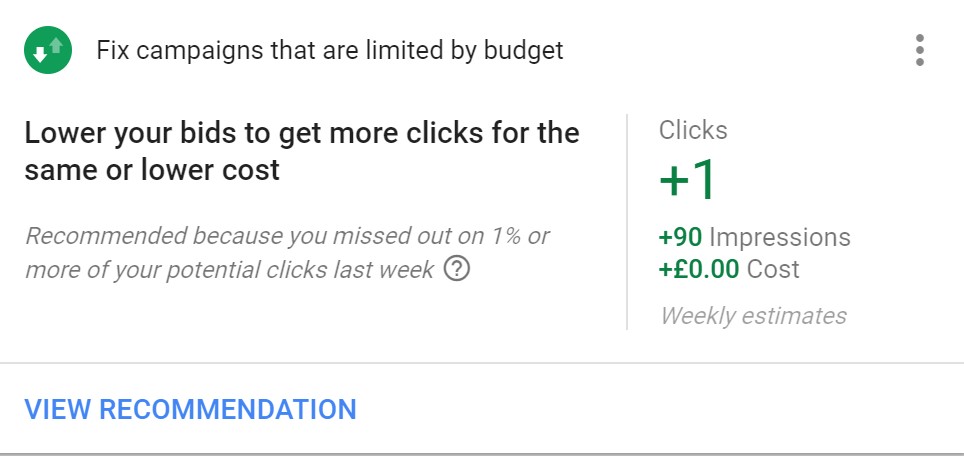This screenshot has width=964, height=456.
Task: Click the white down arrow inside circle icon
Action: click(x=40, y=55)
